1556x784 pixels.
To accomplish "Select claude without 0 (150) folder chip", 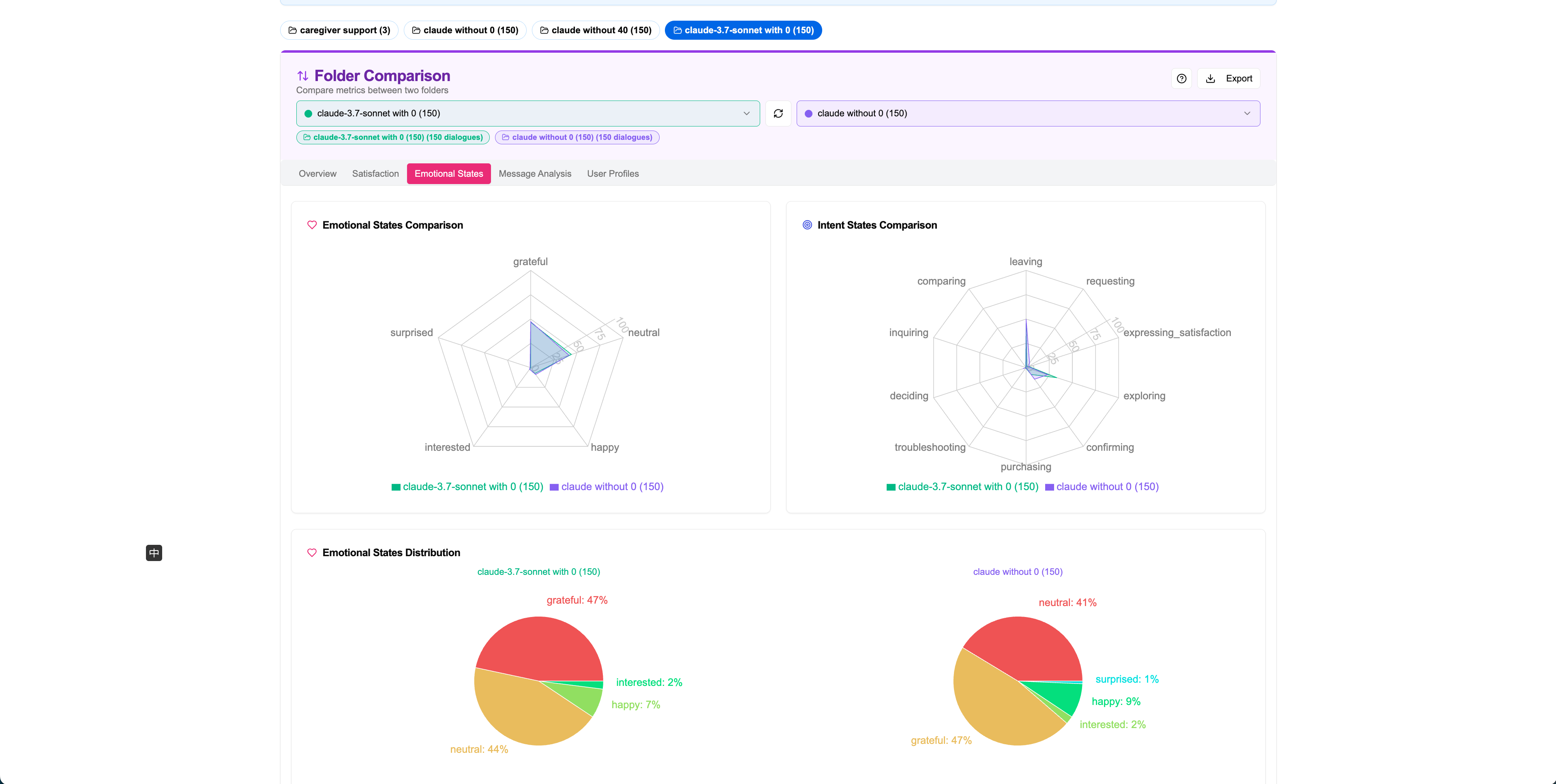I will click(465, 30).
